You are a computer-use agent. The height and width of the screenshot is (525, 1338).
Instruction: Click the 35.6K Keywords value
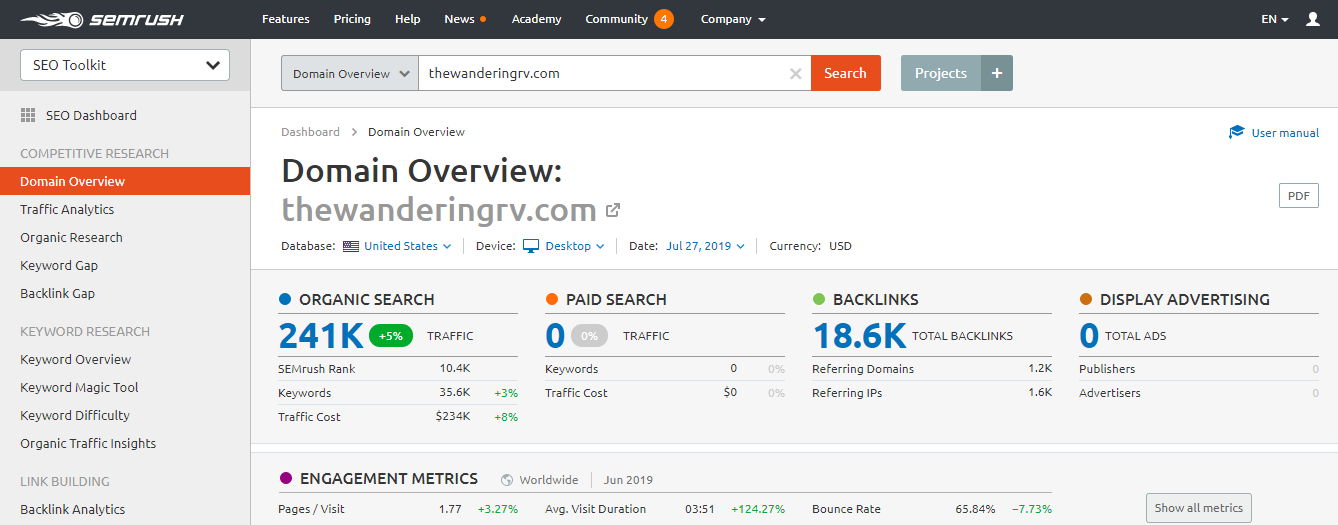455,393
